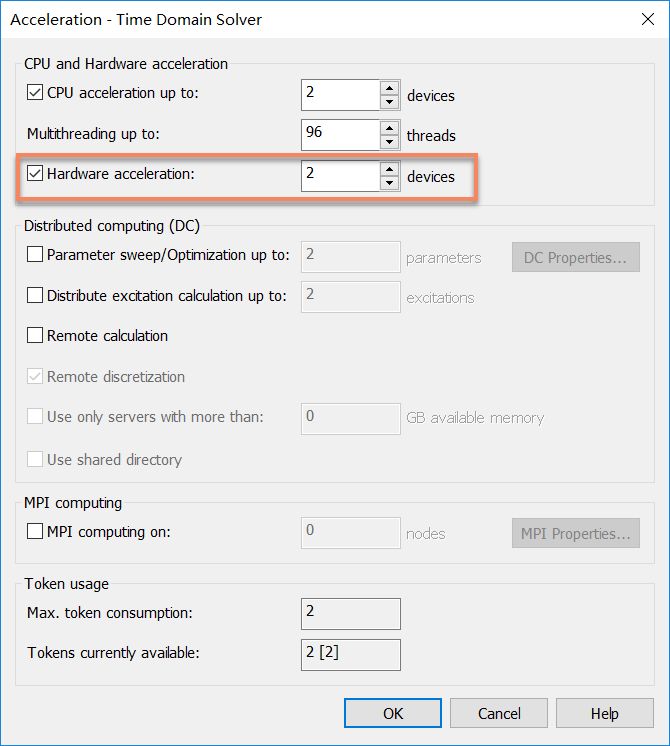Close the Acceleration dialog window

pyautogui.click(x=648, y=19)
